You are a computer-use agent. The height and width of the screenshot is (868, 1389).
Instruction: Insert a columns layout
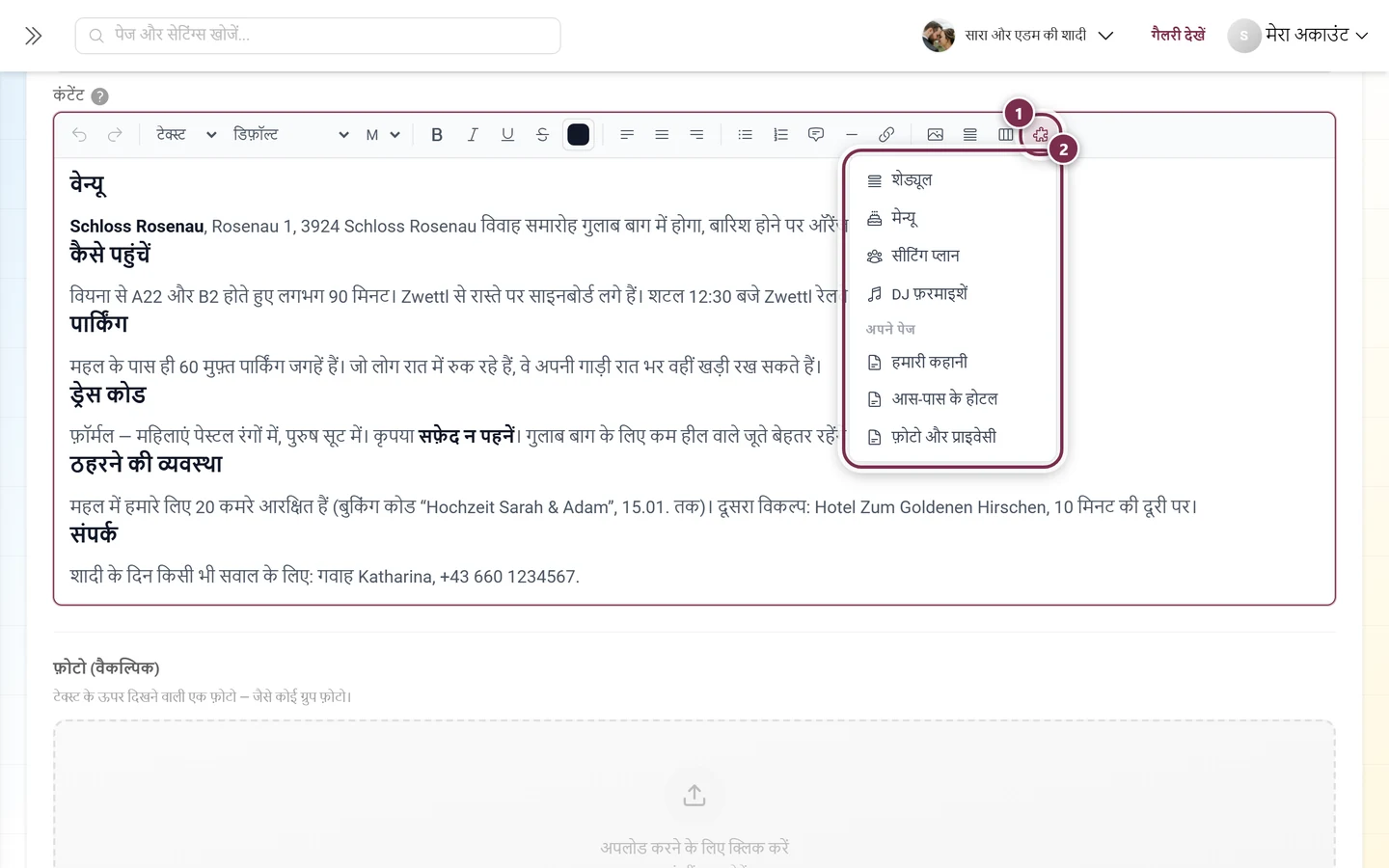1006,135
